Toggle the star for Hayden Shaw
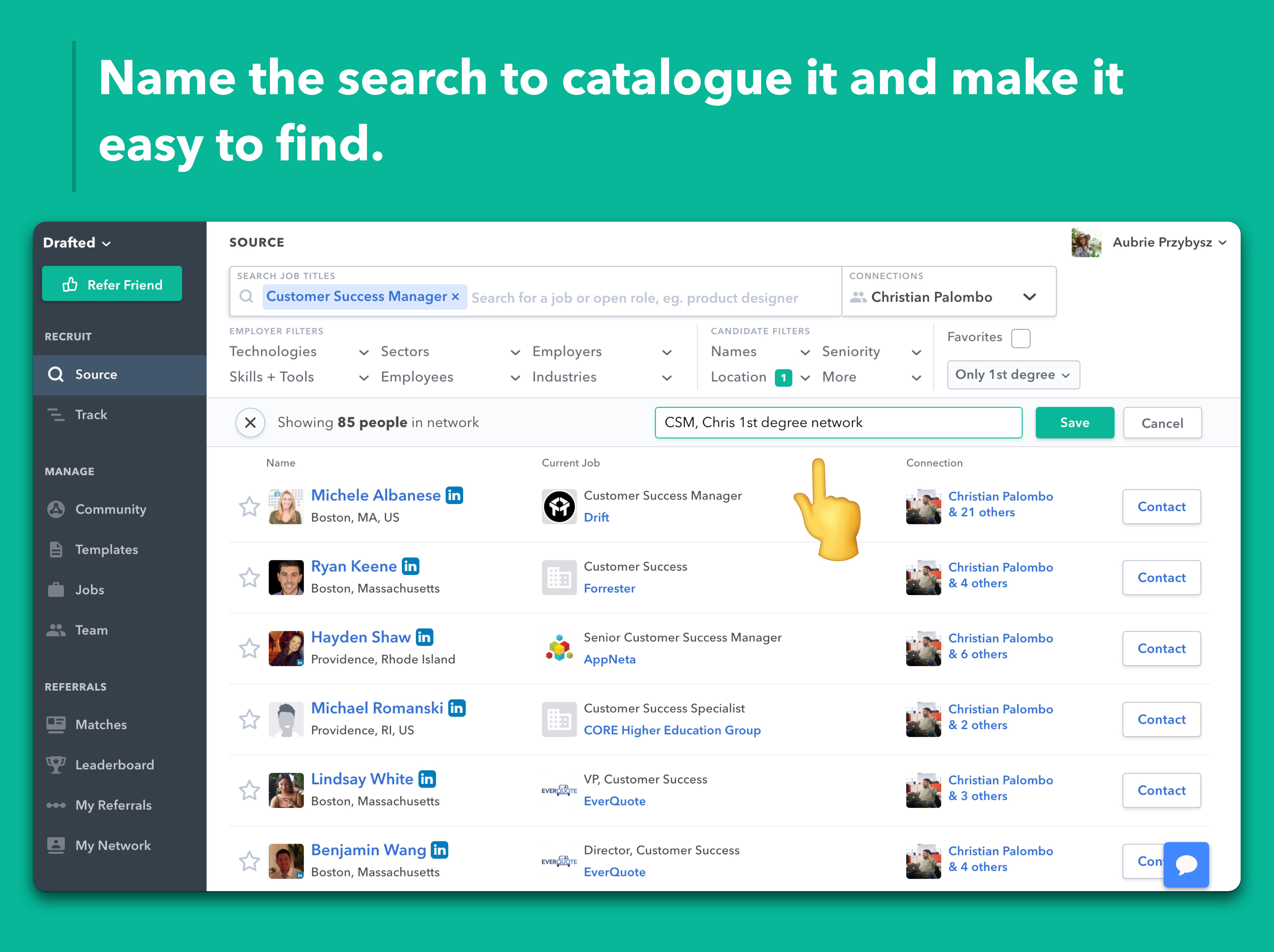1274x952 pixels. (249, 649)
